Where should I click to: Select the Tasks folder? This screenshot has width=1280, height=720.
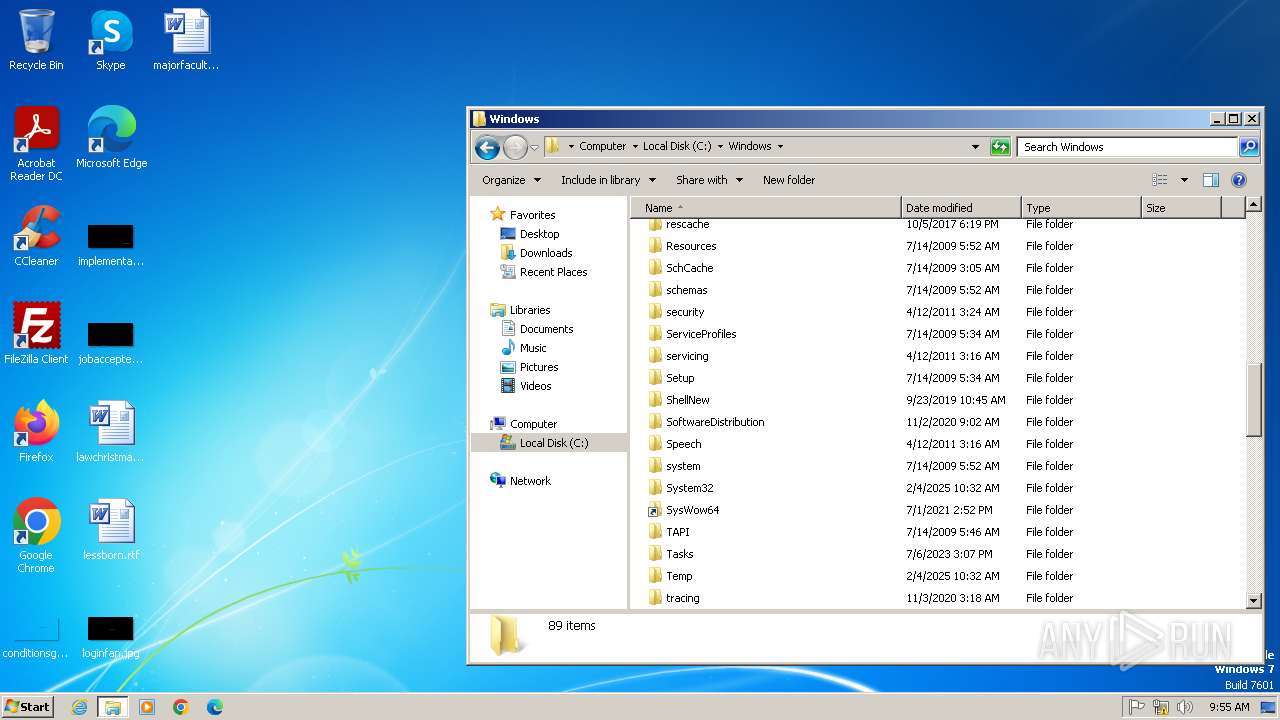(679, 554)
